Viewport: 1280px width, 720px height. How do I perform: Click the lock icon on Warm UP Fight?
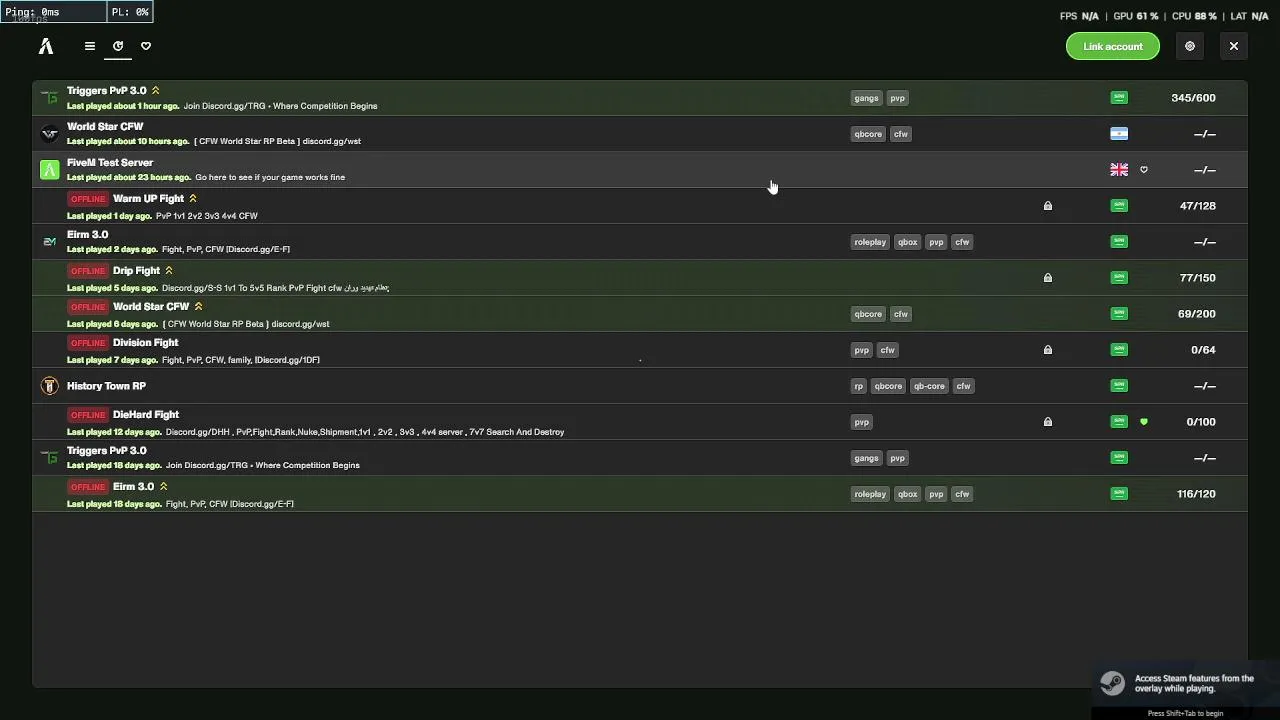point(1048,206)
